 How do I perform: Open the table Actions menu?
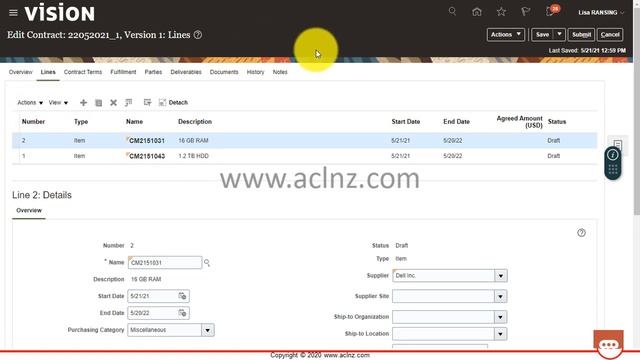click(x=30, y=102)
